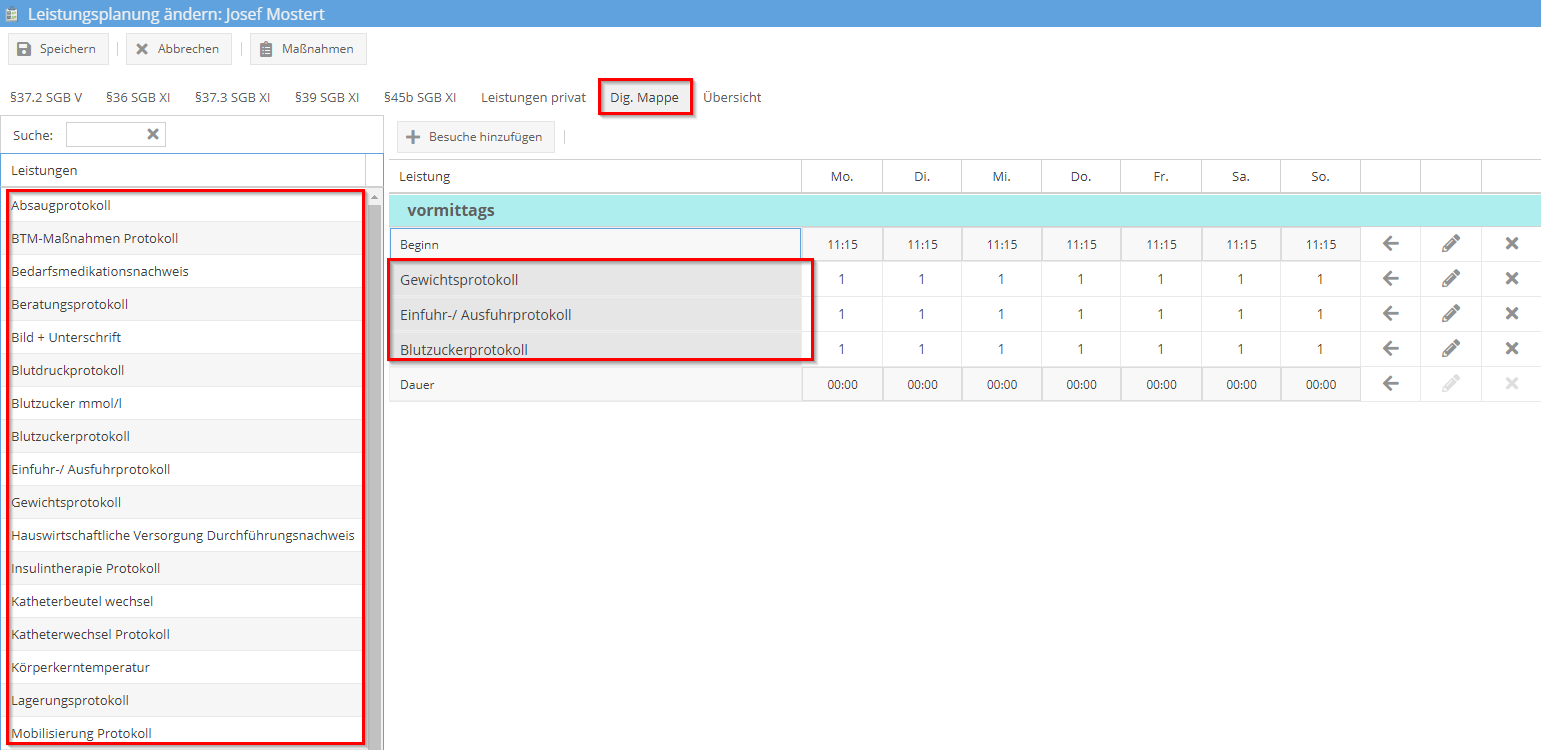
Task: Add visits via Besuche hinzufügen
Action: (x=475, y=137)
